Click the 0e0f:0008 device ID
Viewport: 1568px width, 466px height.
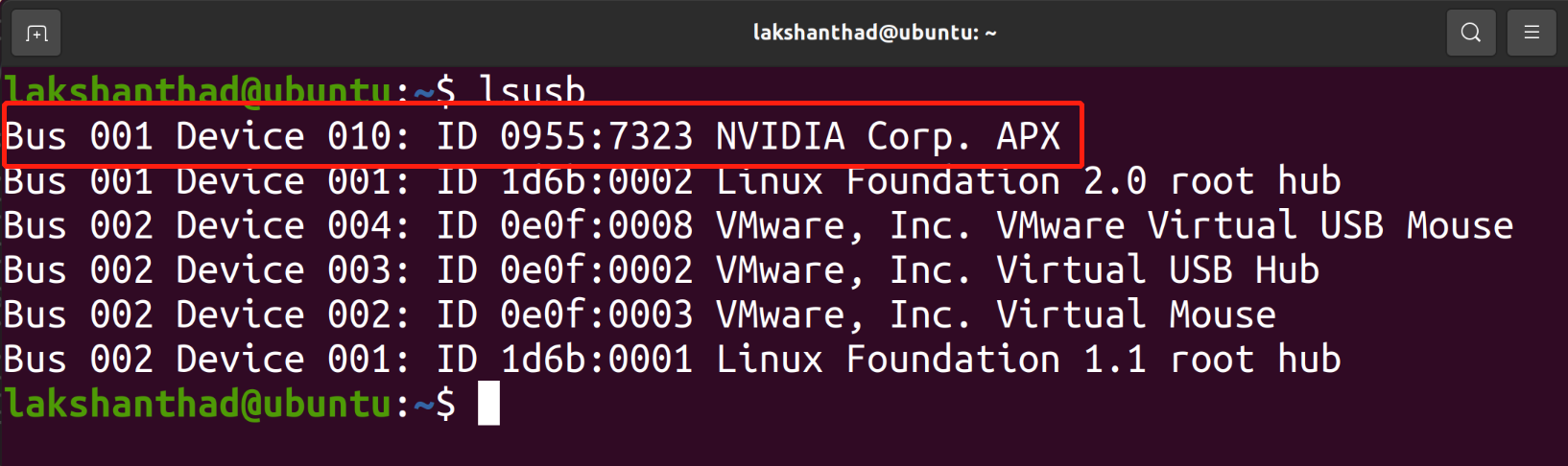tap(596, 225)
